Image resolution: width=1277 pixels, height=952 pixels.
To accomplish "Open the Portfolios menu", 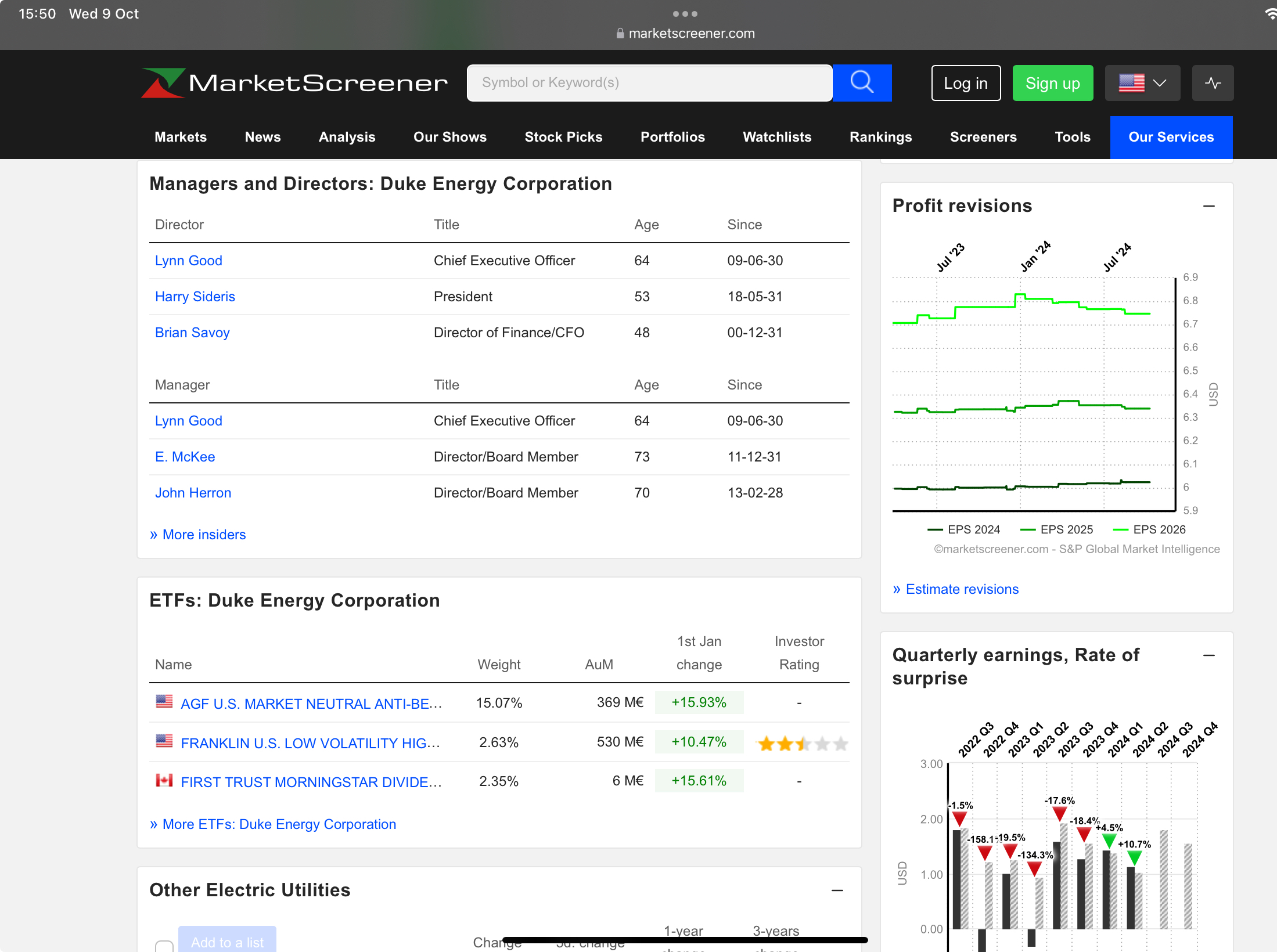I will 672,137.
